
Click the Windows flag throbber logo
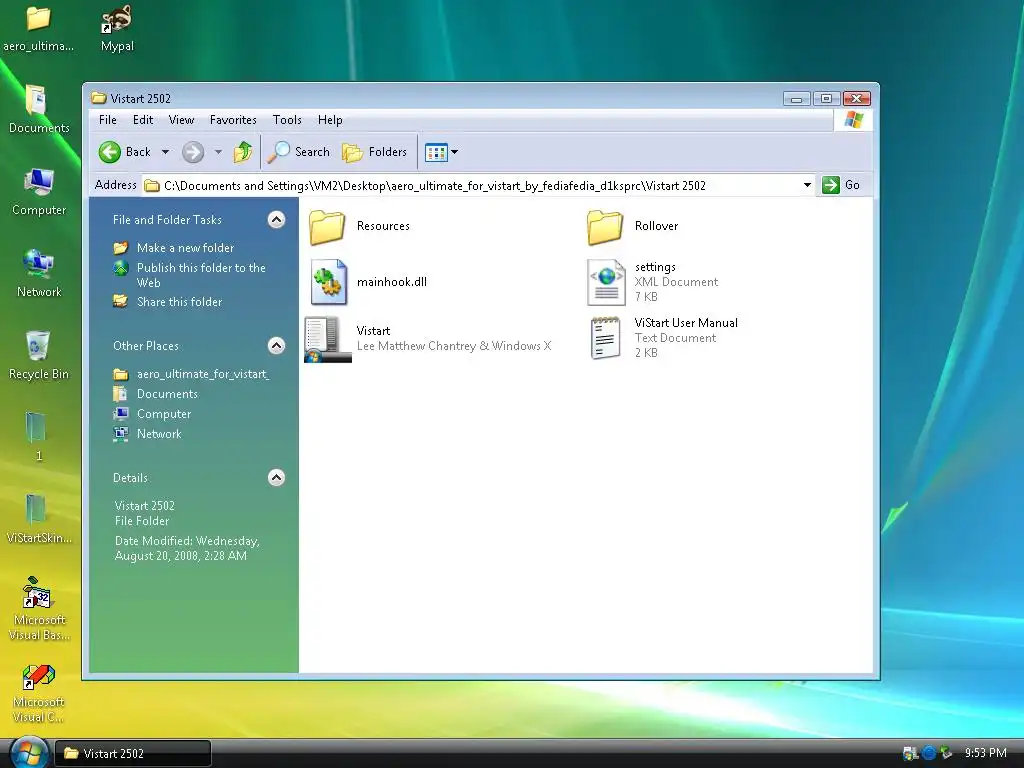[x=854, y=120]
